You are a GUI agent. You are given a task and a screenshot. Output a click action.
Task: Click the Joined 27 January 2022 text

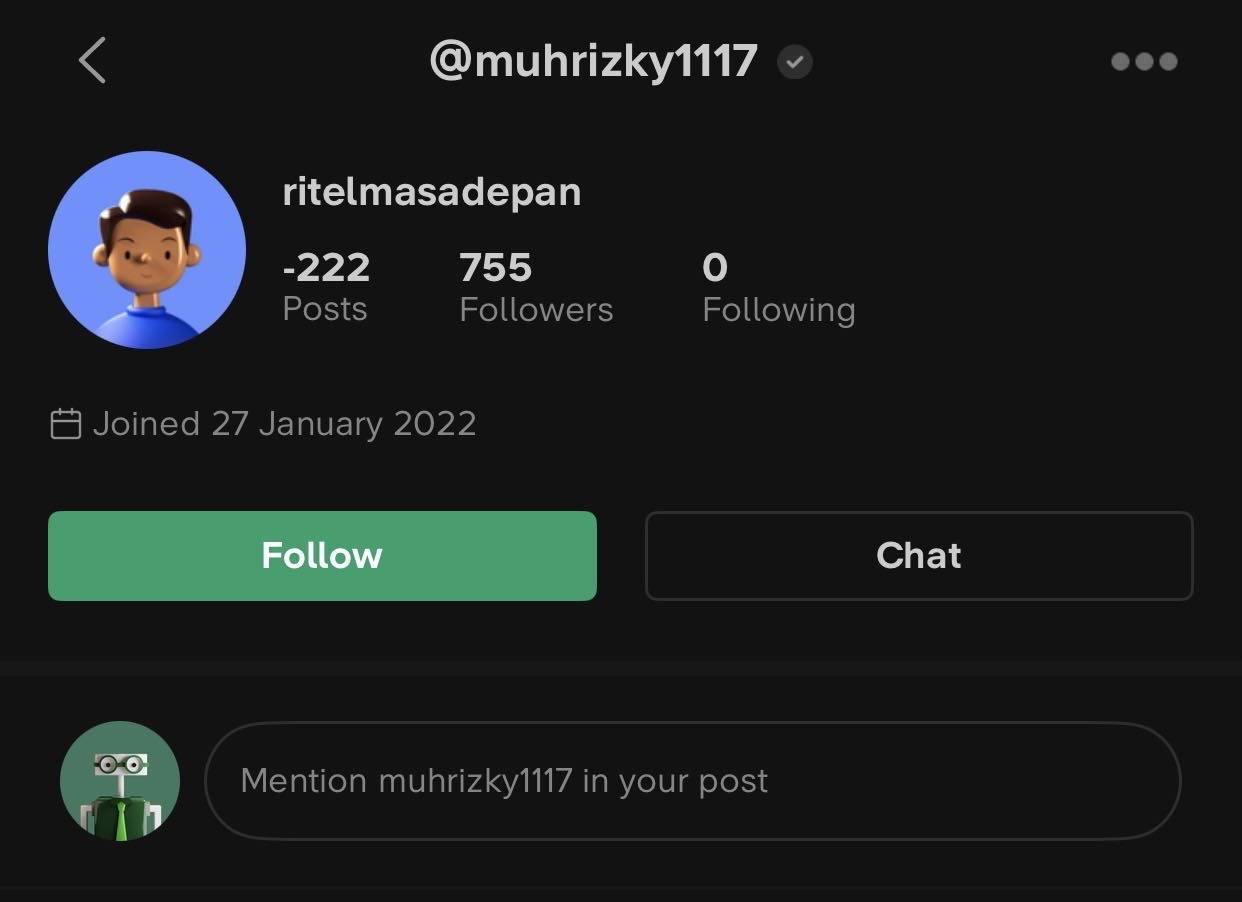(x=284, y=424)
